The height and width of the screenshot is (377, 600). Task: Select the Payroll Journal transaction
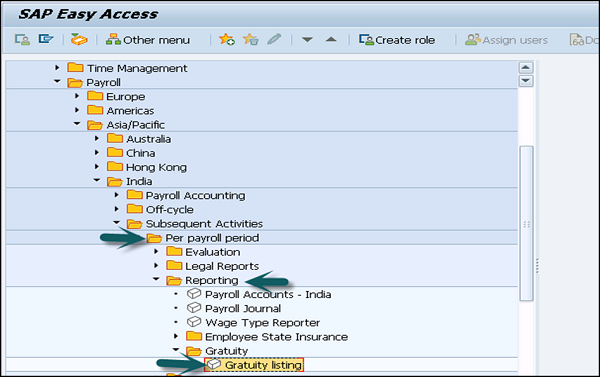tap(233, 308)
